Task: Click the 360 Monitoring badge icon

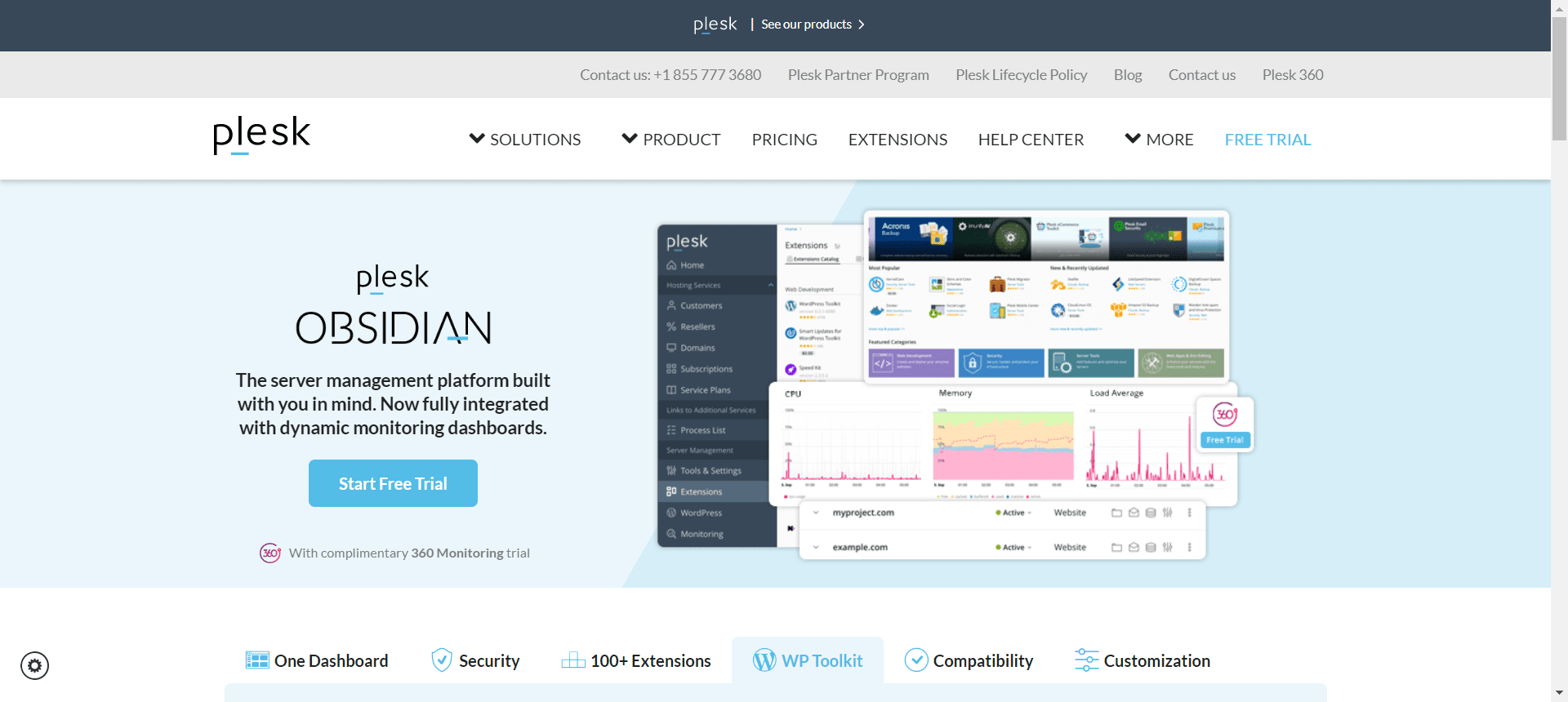Action: (270, 553)
